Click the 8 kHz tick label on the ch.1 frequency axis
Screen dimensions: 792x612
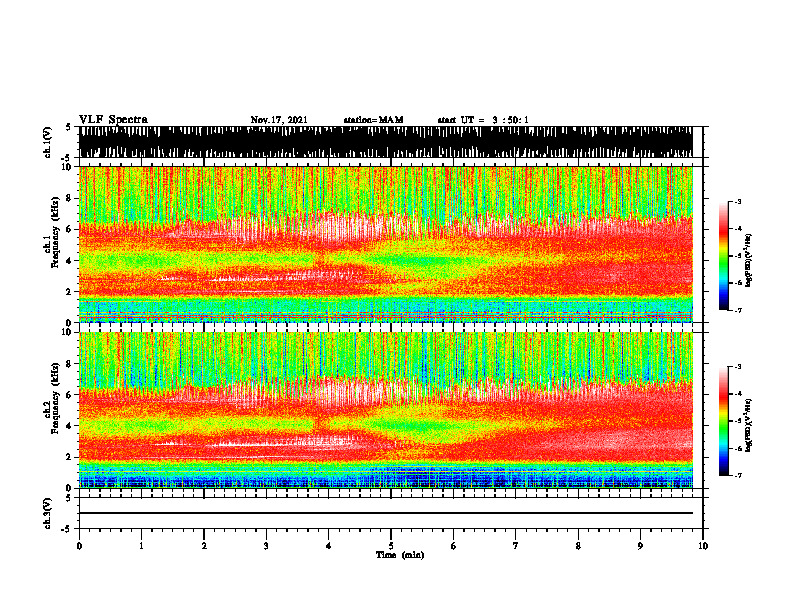(x=69, y=198)
